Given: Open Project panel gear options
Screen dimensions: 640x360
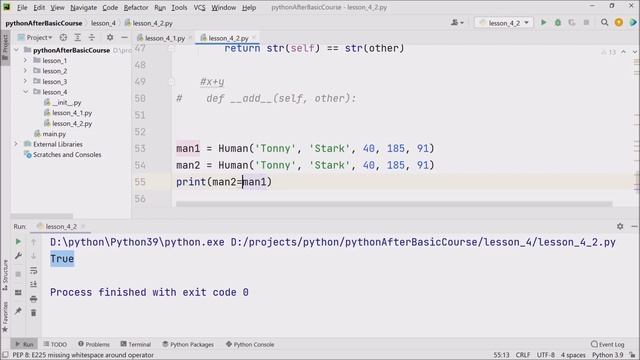Looking at the screenshot, I should [110, 38].
